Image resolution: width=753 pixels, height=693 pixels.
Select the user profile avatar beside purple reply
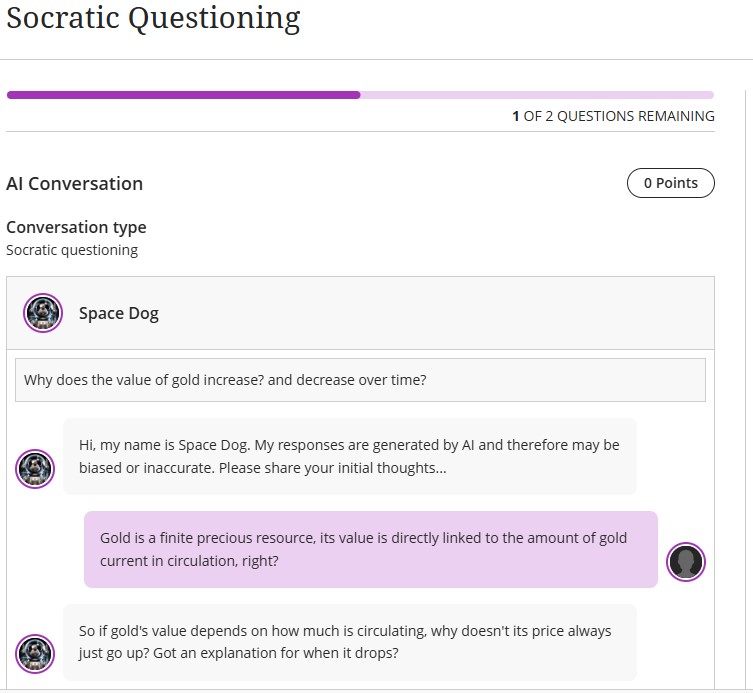(x=686, y=562)
